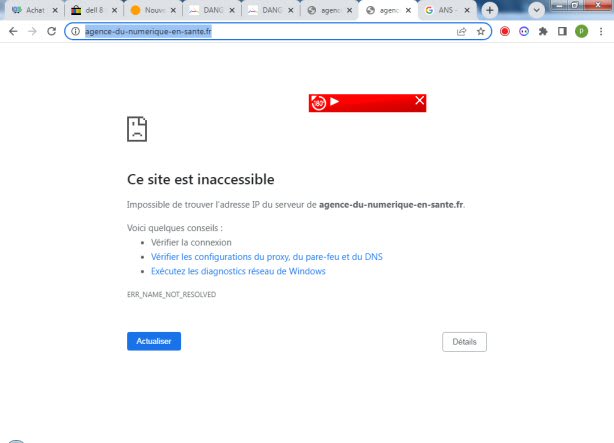The image size is (614, 443).
Task: Close the red overlay bar with X
Action: (x=420, y=101)
